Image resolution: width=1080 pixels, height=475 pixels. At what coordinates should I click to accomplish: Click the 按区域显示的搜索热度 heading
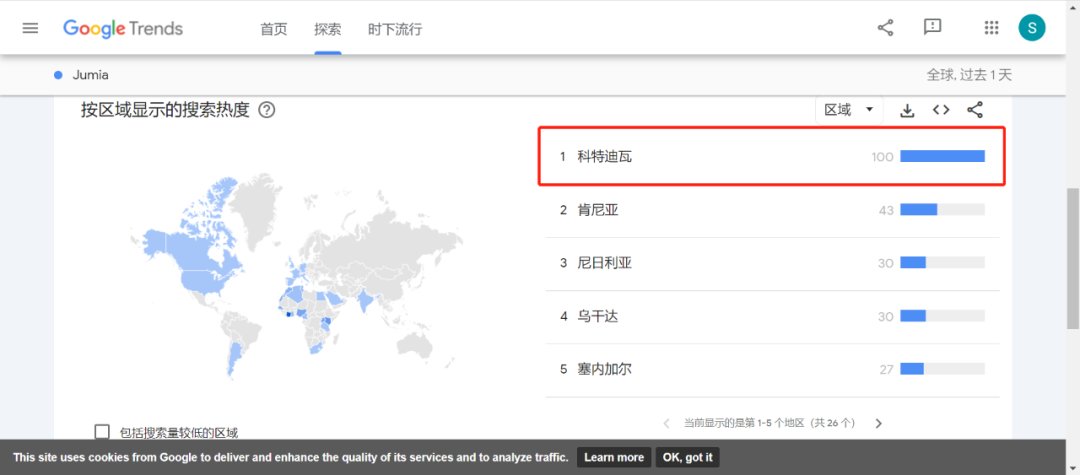click(165, 110)
